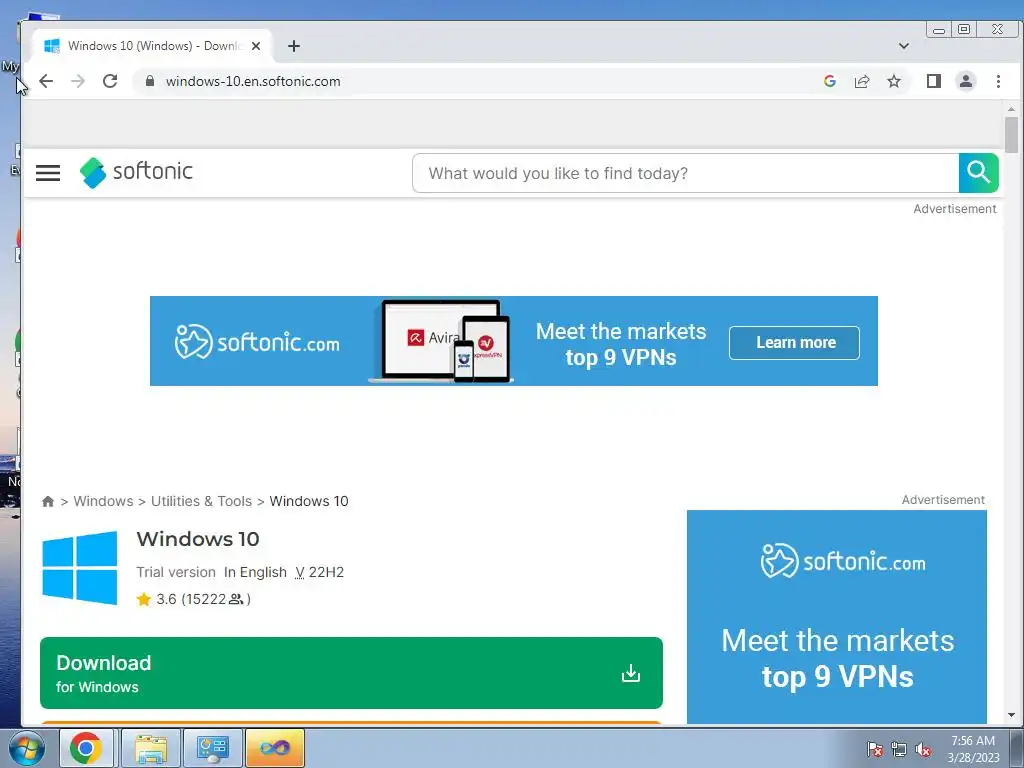Open File Explorer from the taskbar
1024x768 pixels.
coord(151,748)
